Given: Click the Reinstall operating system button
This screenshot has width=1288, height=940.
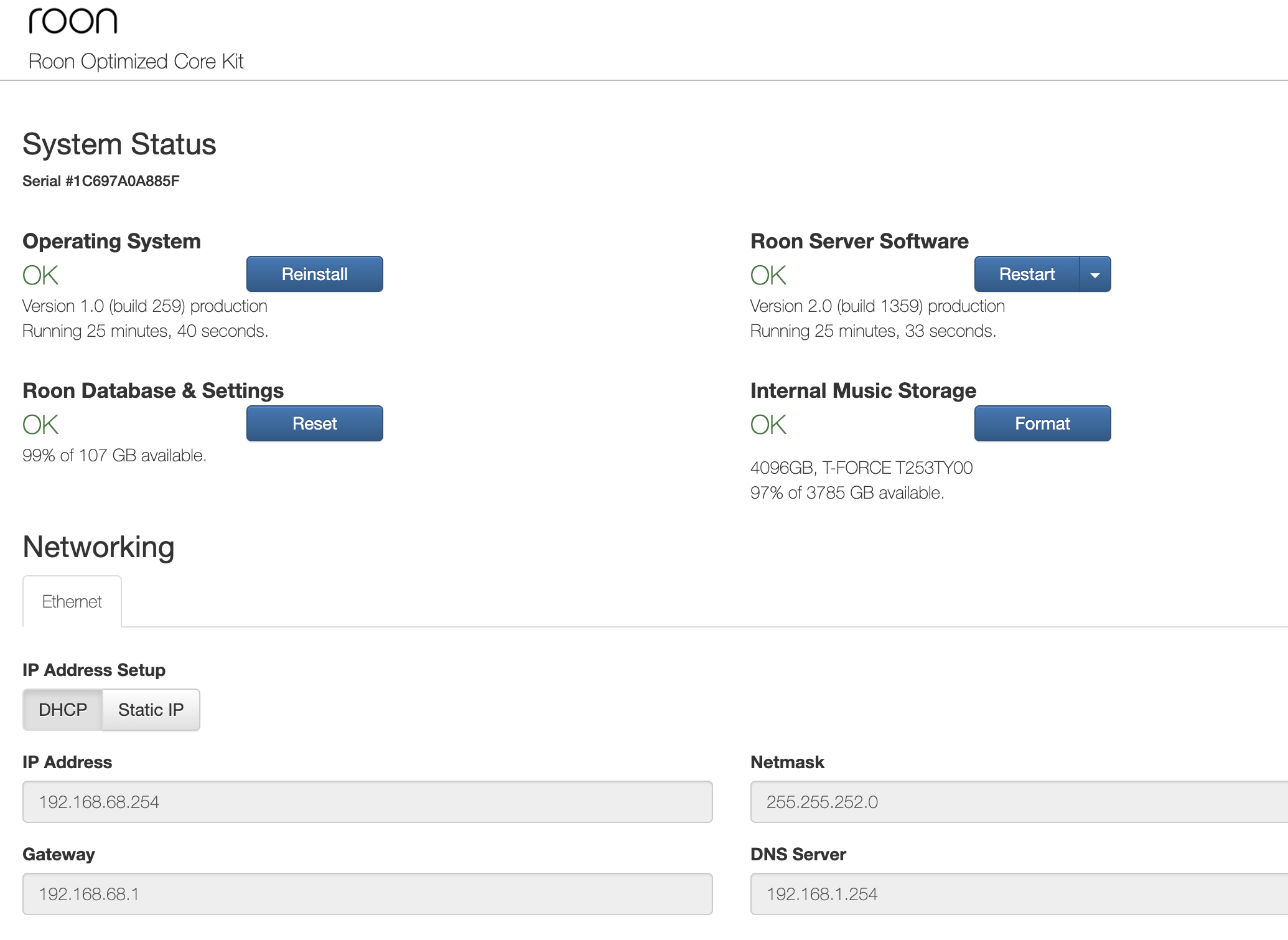Looking at the screenshot, I should click(314, 274).
